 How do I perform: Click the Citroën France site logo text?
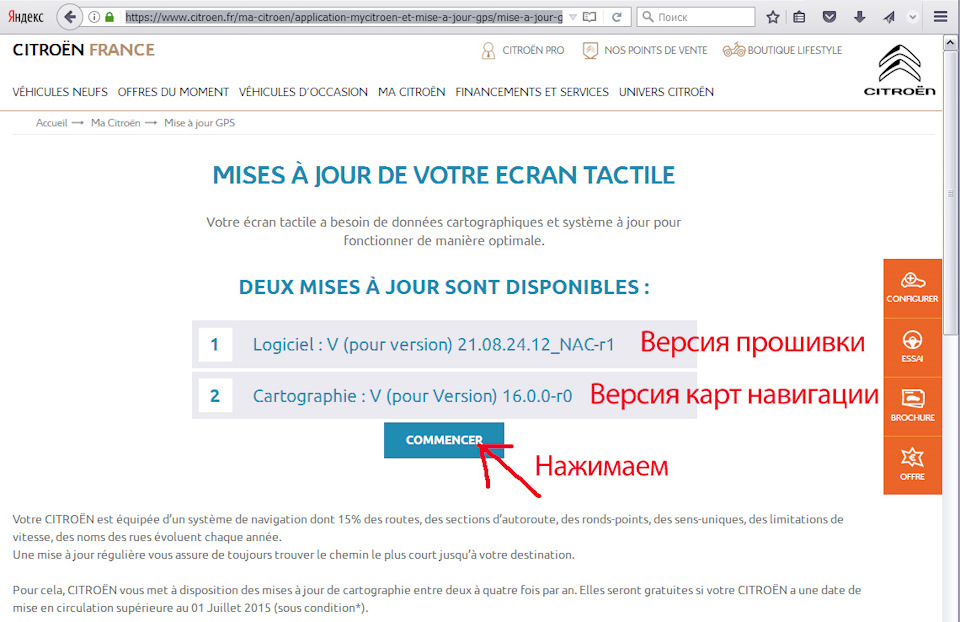tap(83, 50)
